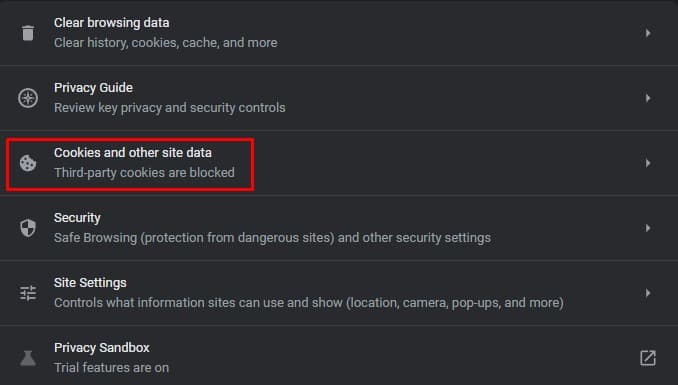The width and height of the screenshot is (678, 385).
Task: Click the Security shield icon
Action: point(28,228)
